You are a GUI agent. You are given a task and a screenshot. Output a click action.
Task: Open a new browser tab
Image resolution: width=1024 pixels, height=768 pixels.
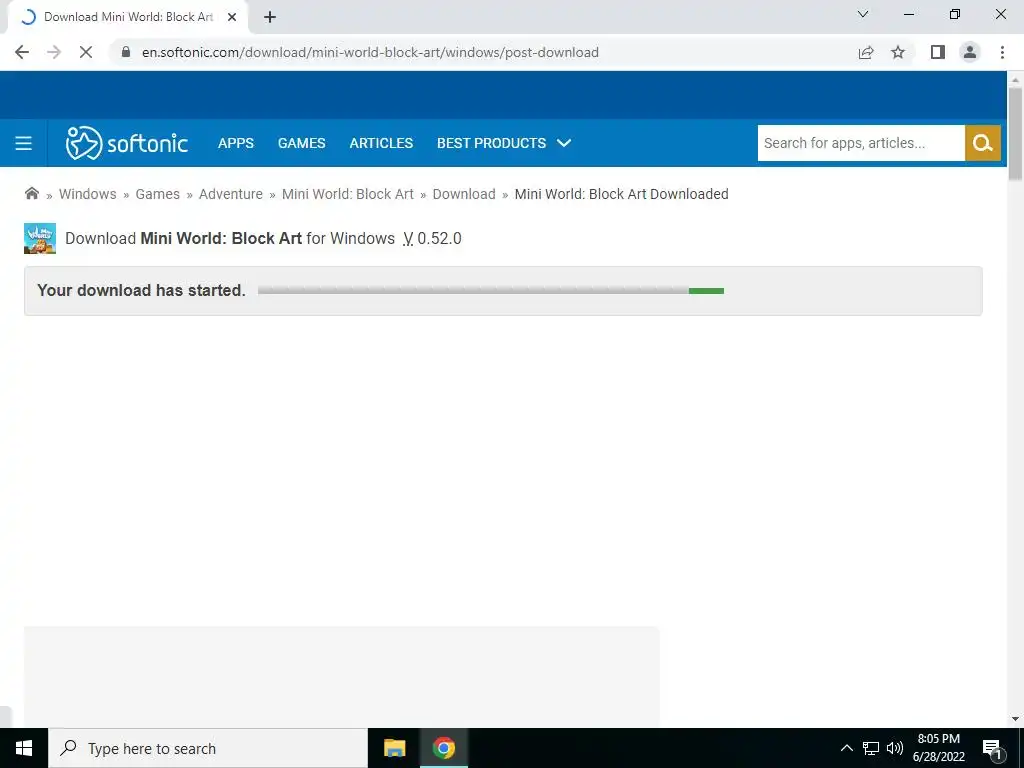pos(270,18)
